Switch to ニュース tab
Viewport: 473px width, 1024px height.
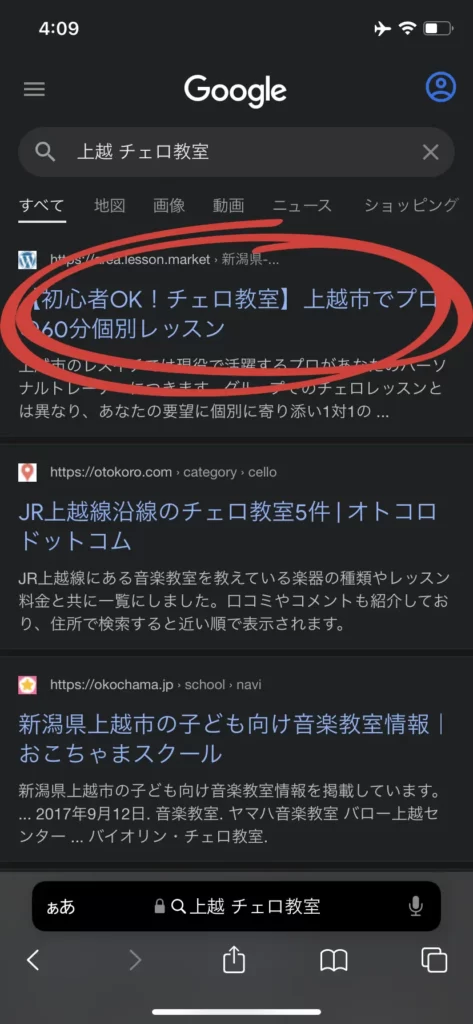click(x=302, y=205)
